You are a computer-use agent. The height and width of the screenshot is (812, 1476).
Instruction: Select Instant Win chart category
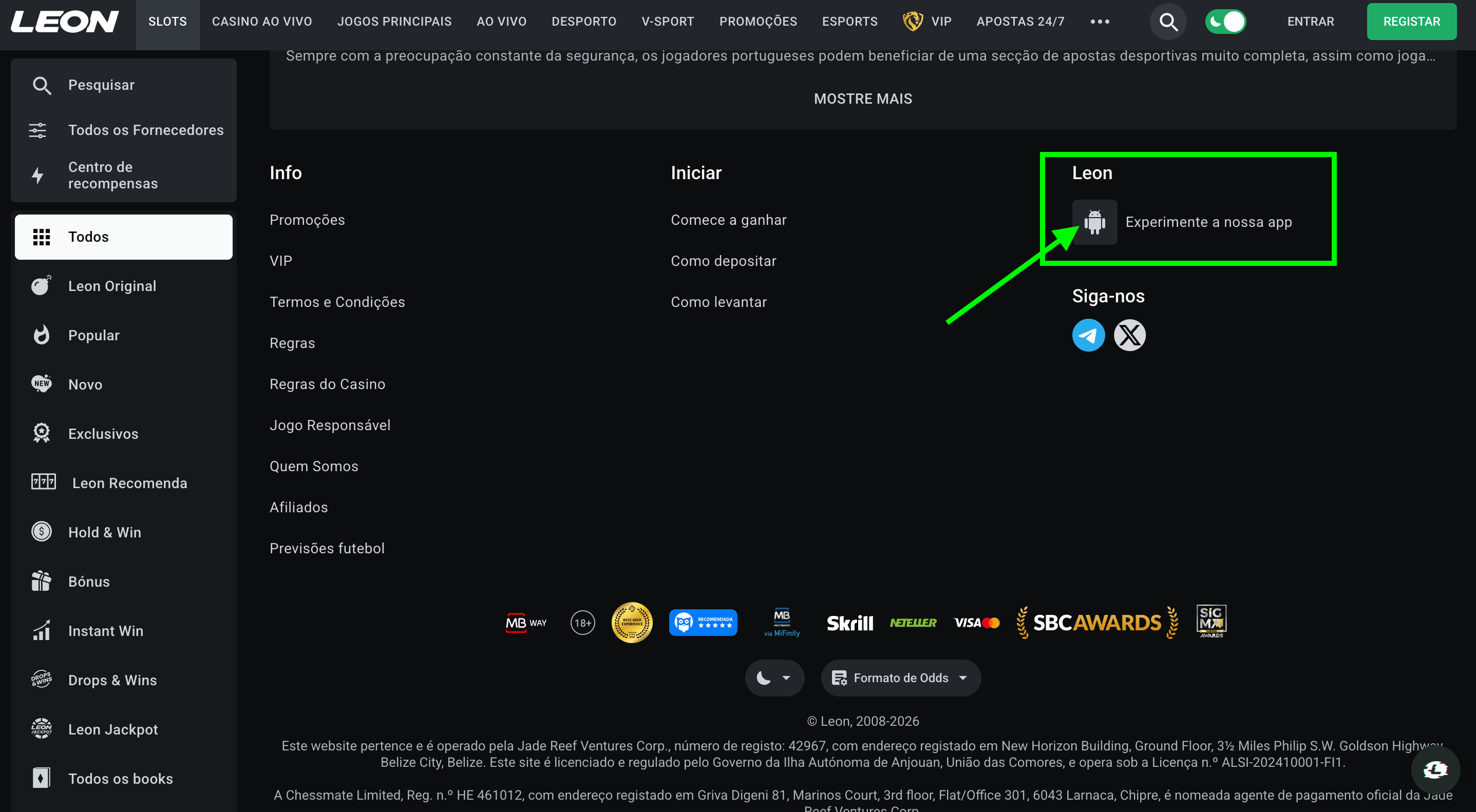pyautogui.click(x=123, y=630)
